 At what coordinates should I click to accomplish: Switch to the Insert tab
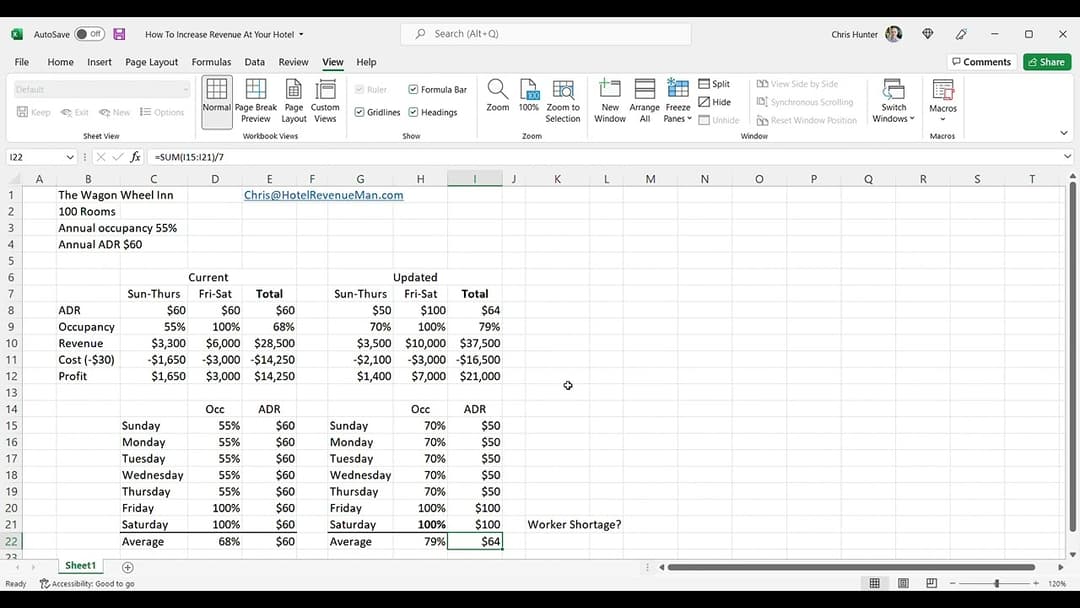click(x=99, y=62)
